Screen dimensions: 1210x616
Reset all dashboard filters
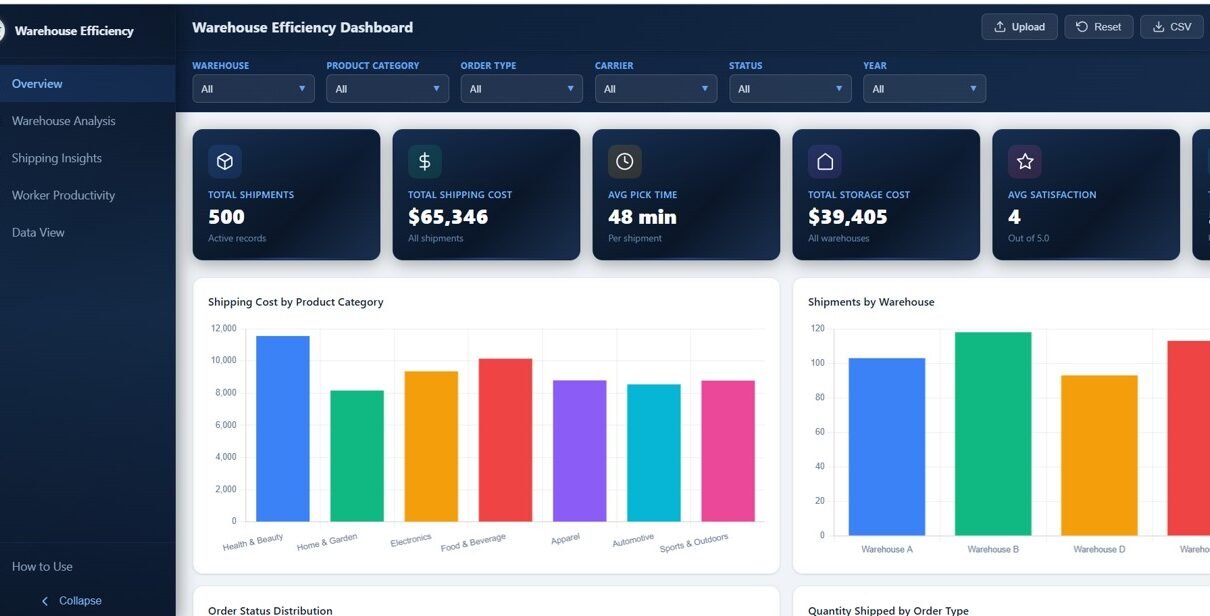click(1098, 27)
